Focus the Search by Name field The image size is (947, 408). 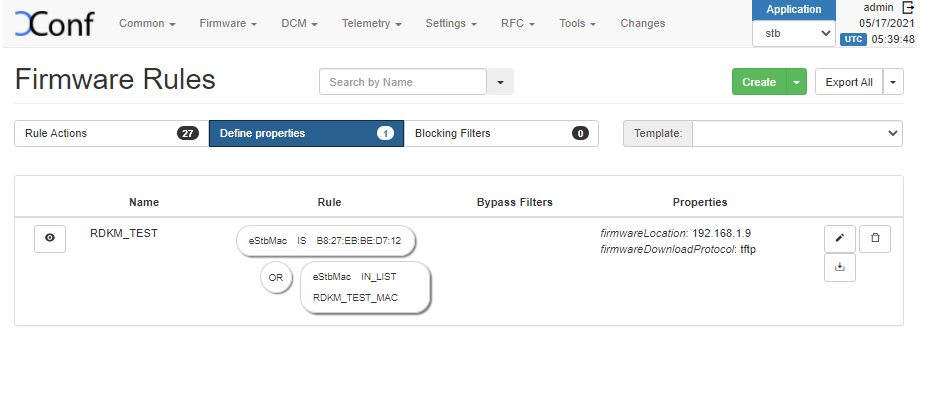pyautogui.click(x=402, y=82)
